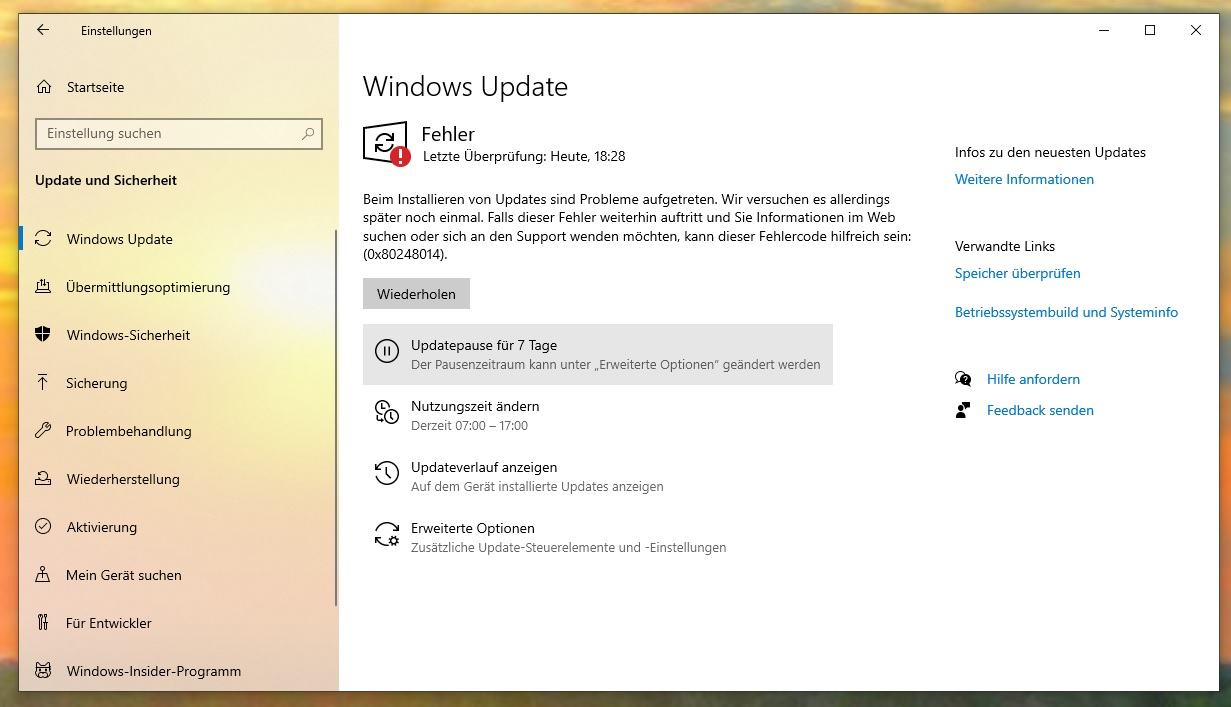The width and height of the screenshot is (1231, 707).
Task: Click the Verwandte Links heading
Action: point(1005,246)
